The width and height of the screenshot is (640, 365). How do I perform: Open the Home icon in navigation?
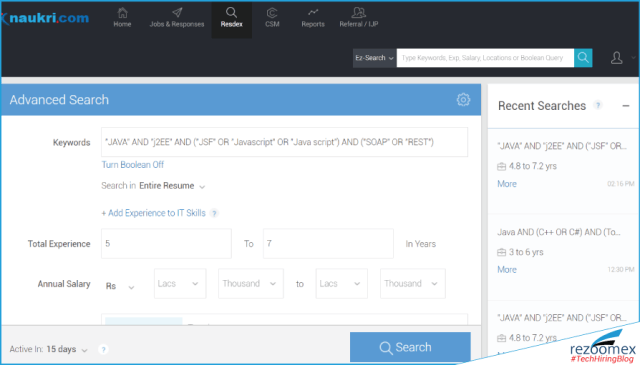click(x=122, y=13)
